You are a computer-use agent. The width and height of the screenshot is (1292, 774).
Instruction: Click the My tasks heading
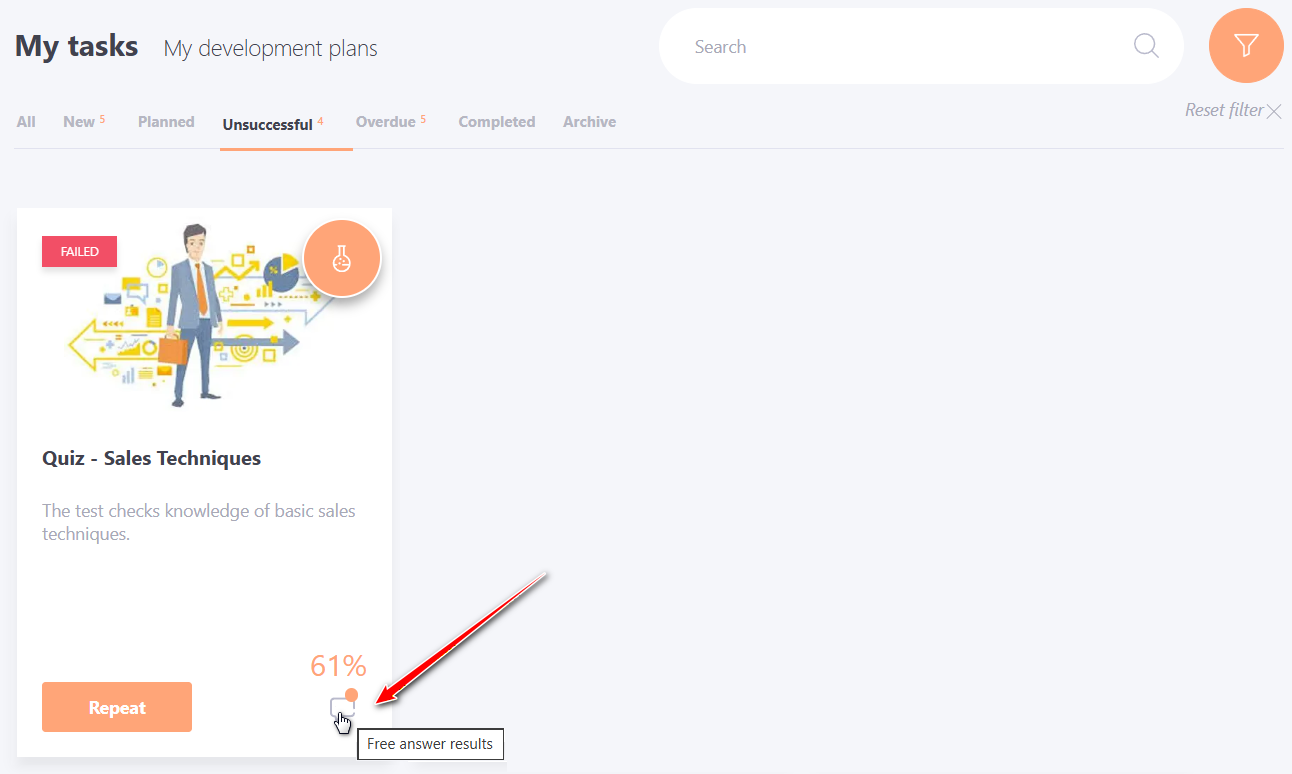click(76, 46)
